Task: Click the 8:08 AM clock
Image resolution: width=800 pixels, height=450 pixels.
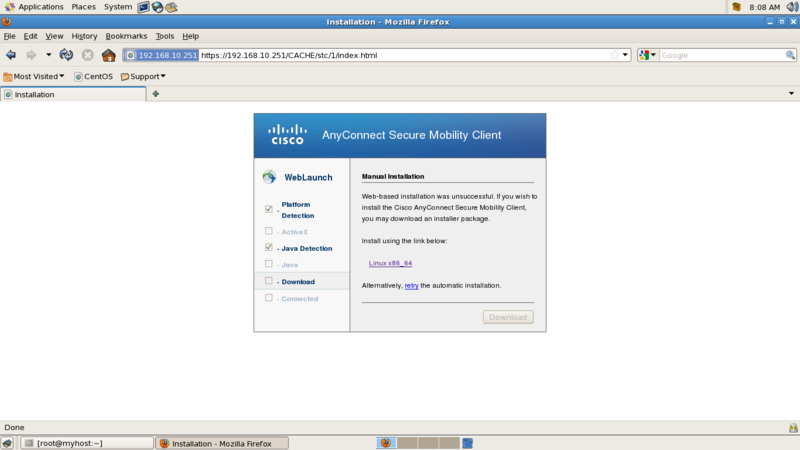Action: 764,7
